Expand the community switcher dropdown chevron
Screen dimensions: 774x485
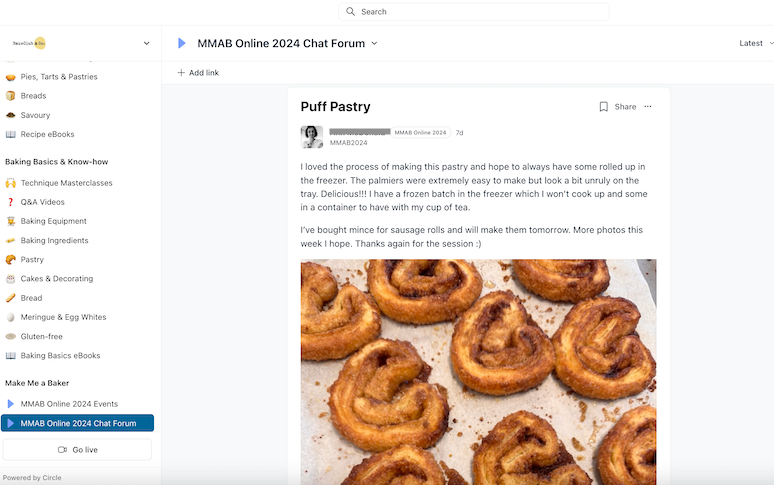(147, 43)
